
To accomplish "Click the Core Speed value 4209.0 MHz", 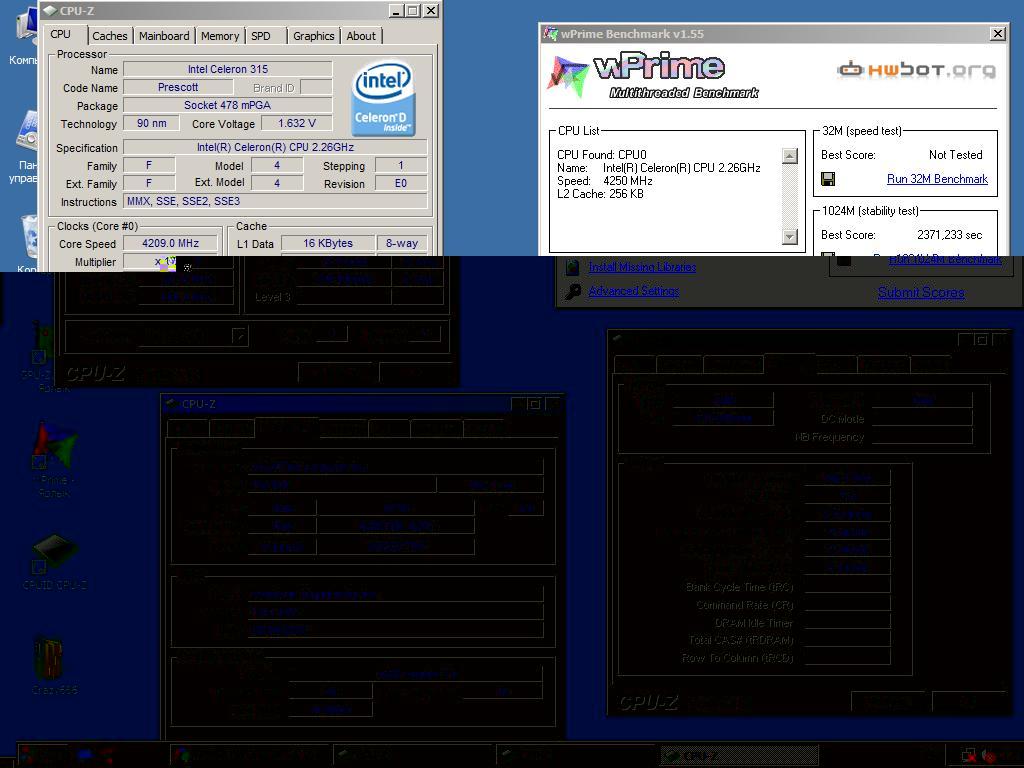I will pos(170,243).
